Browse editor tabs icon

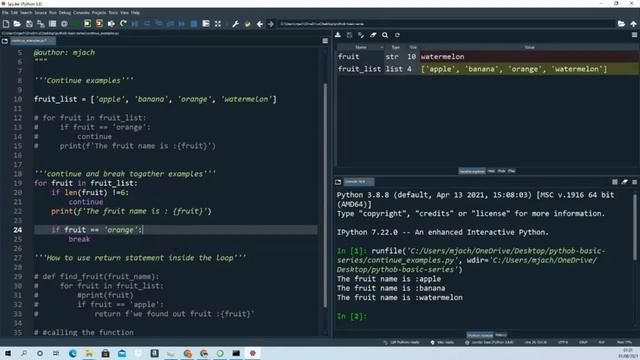pos(4,41)
